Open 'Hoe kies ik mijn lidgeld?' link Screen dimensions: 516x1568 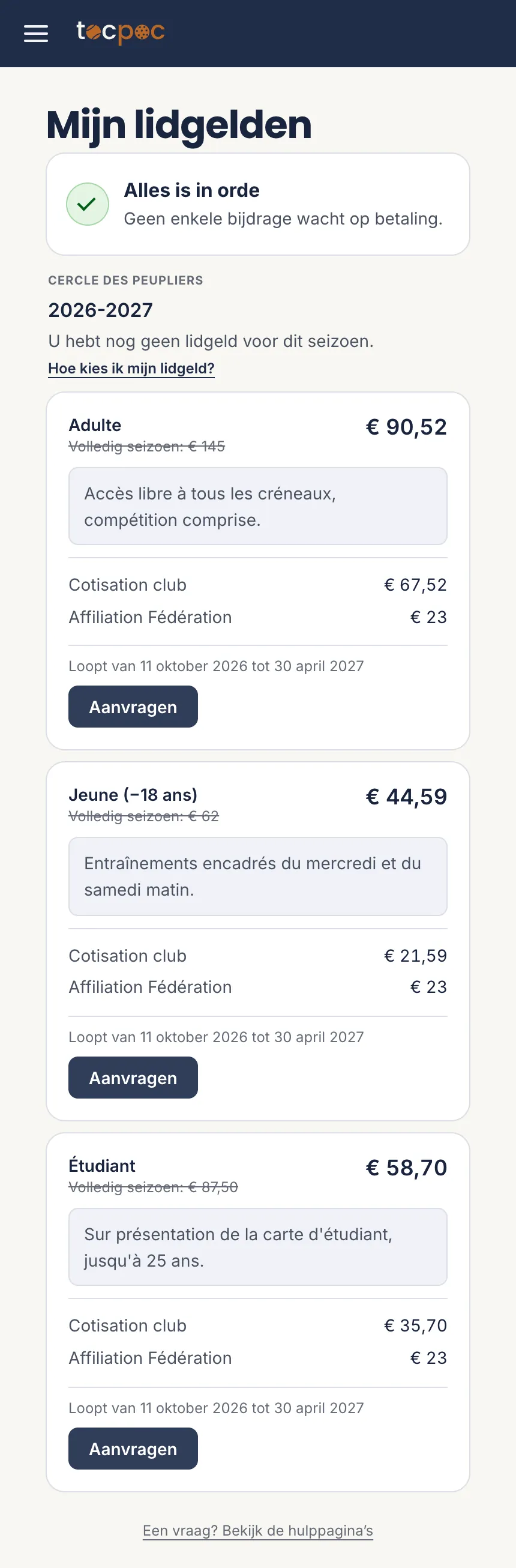(x=131, y=368)
